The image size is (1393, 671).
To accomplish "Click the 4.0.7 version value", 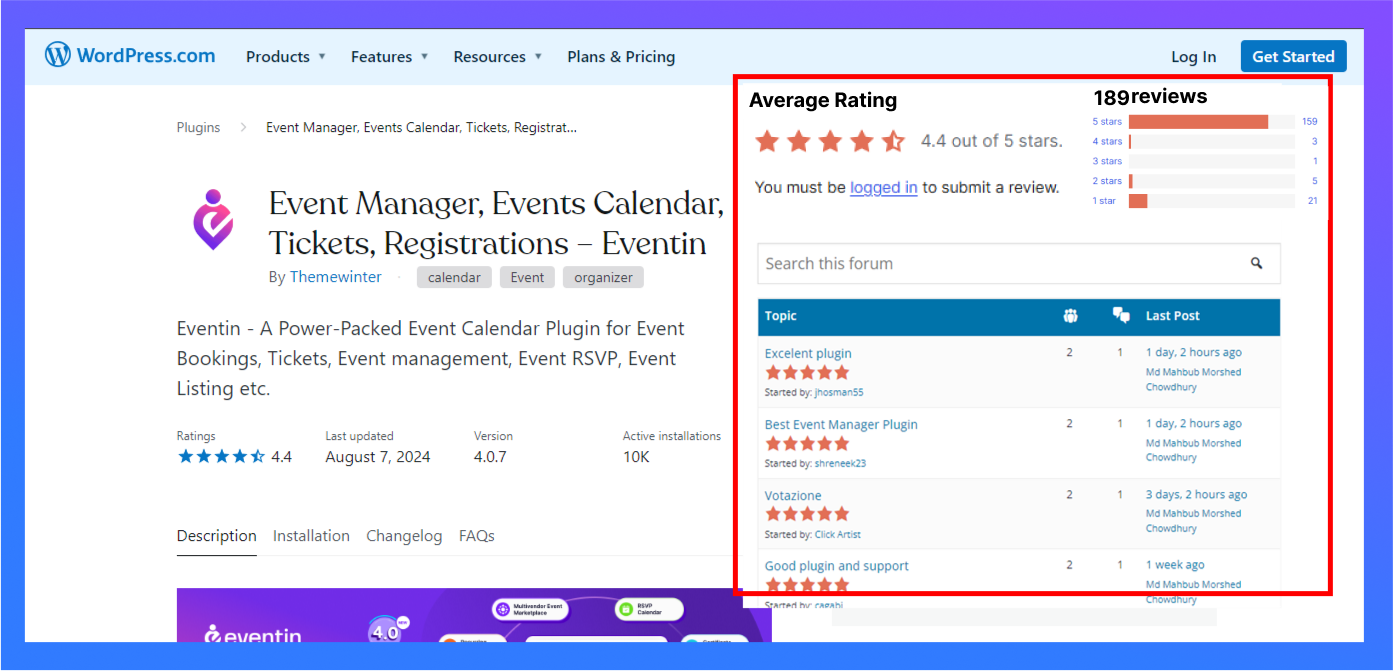I will (x=490, y=457).
